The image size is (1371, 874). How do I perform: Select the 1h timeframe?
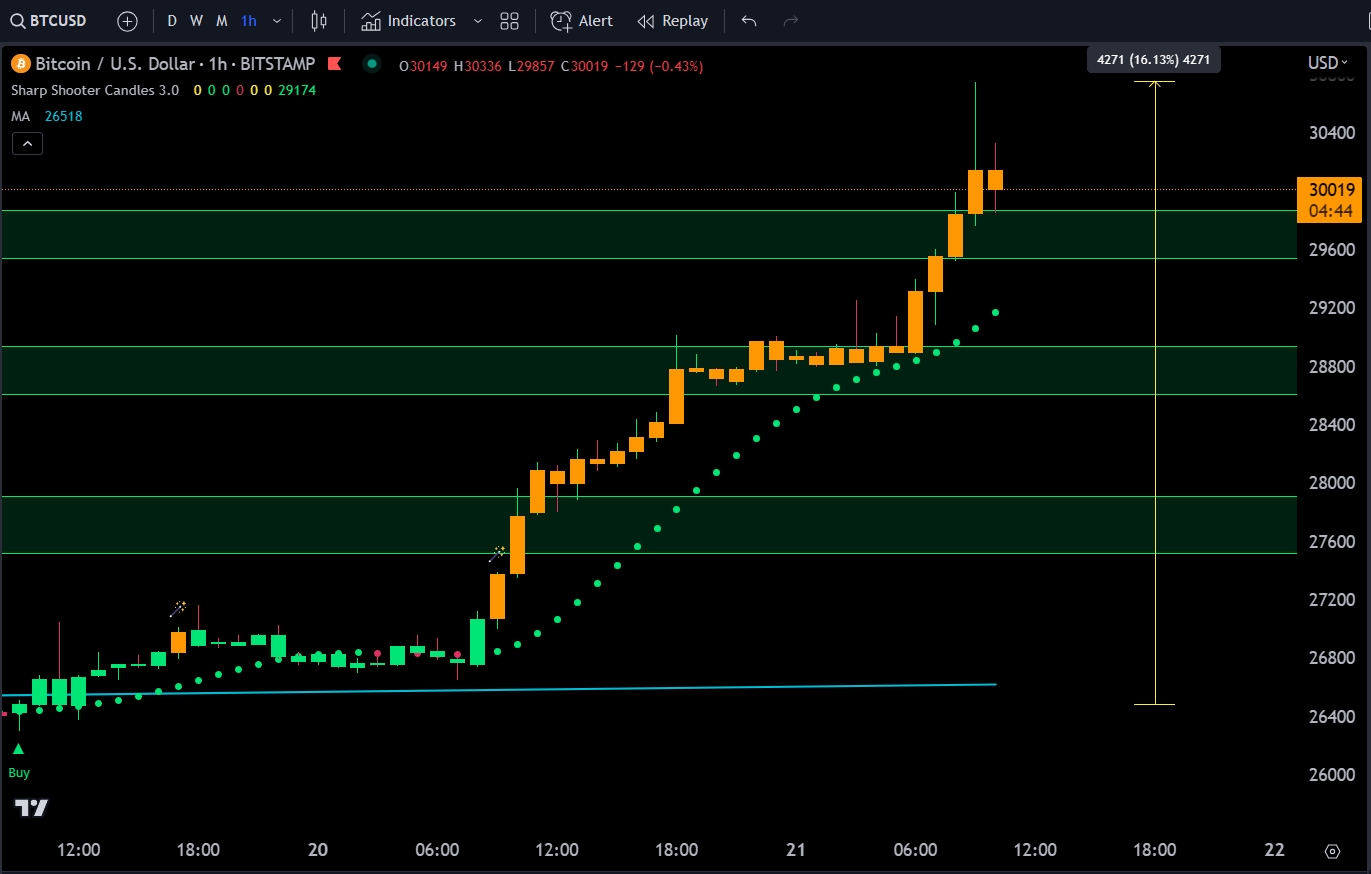point(249,21)
